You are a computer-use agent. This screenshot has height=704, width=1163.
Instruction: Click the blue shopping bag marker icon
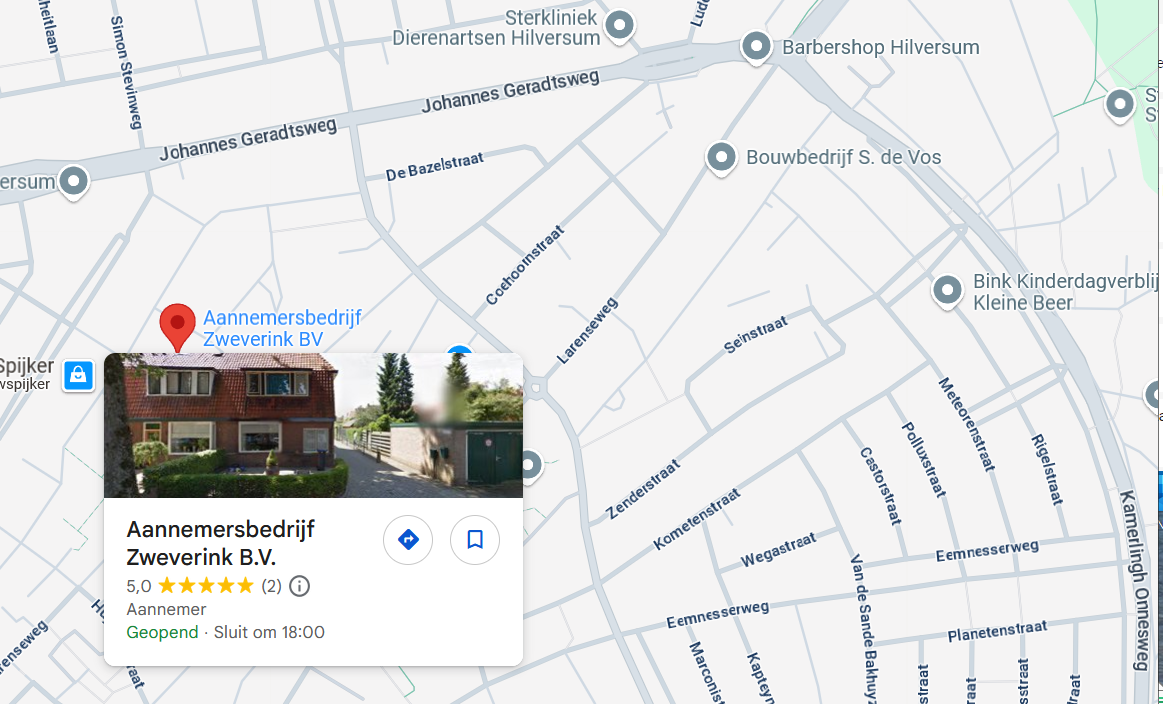[78, 375]
